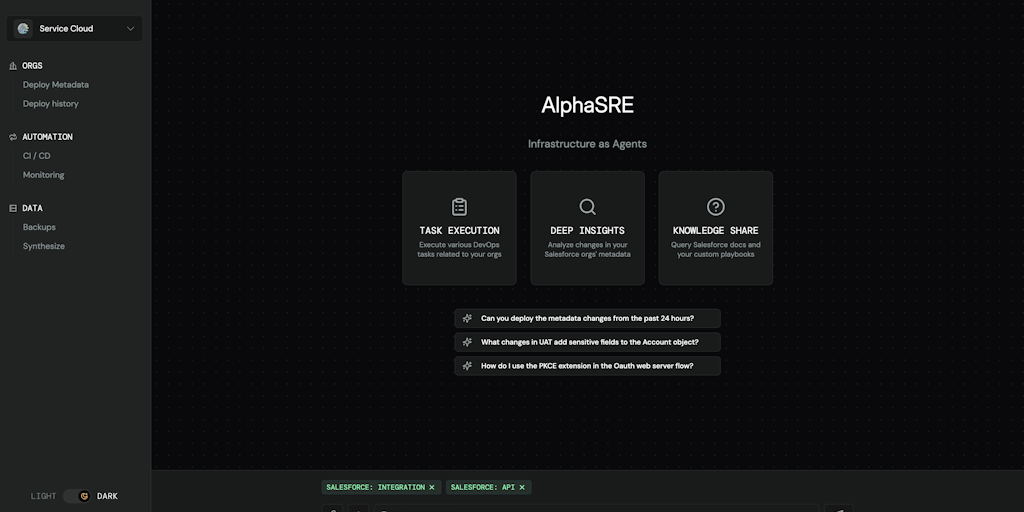1024x512 pixels.
Task: Choose prompt about deploying metadata changes
Action: tap(588, 319)
